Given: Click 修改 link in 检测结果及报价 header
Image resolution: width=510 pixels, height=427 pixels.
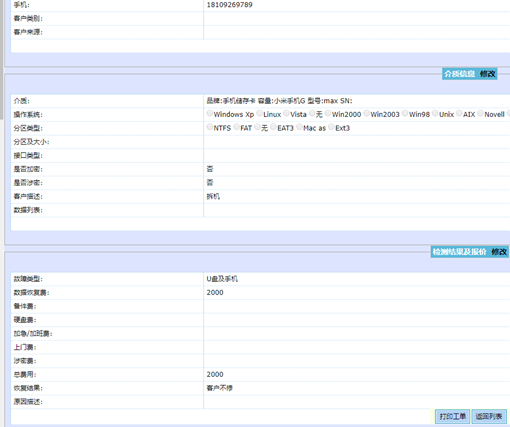Looking at the screenshot, I should pos(499,252).
